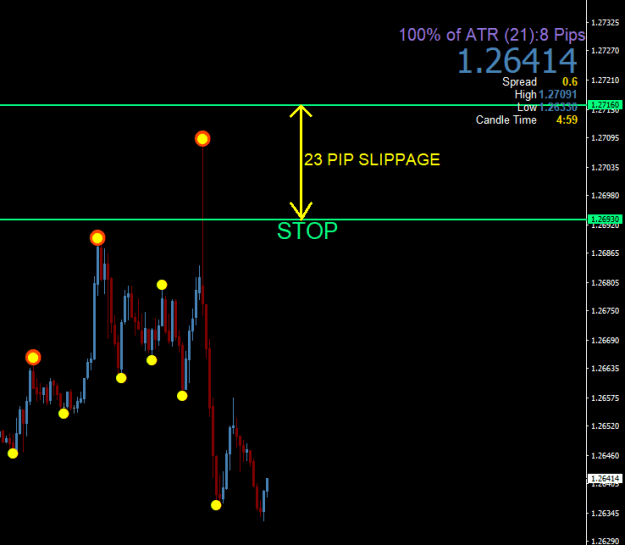
Task: Click the 1.27095 price axis label
Action: [x=605, y=138]
